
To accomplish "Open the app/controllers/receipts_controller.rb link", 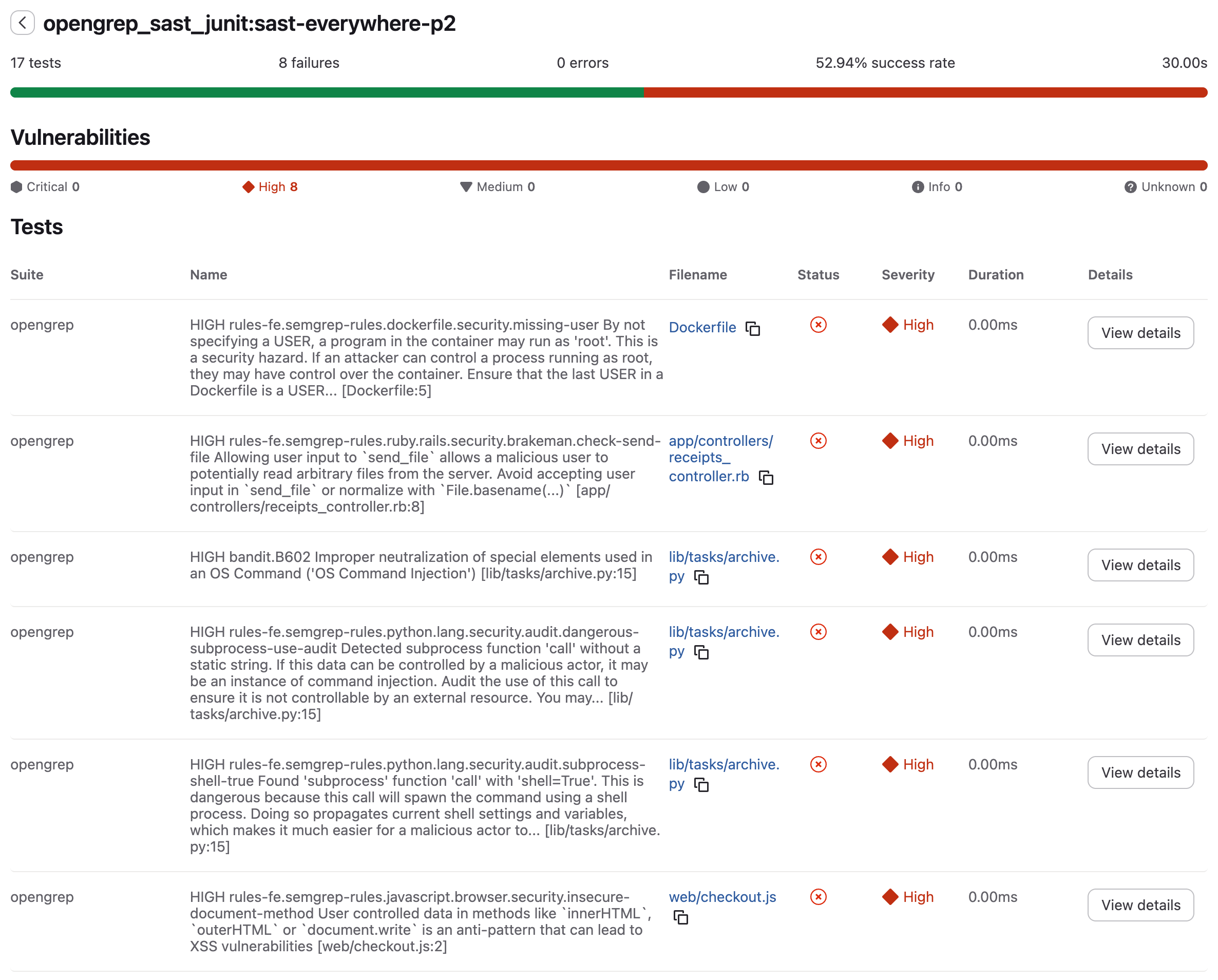I will click(721, 458).
